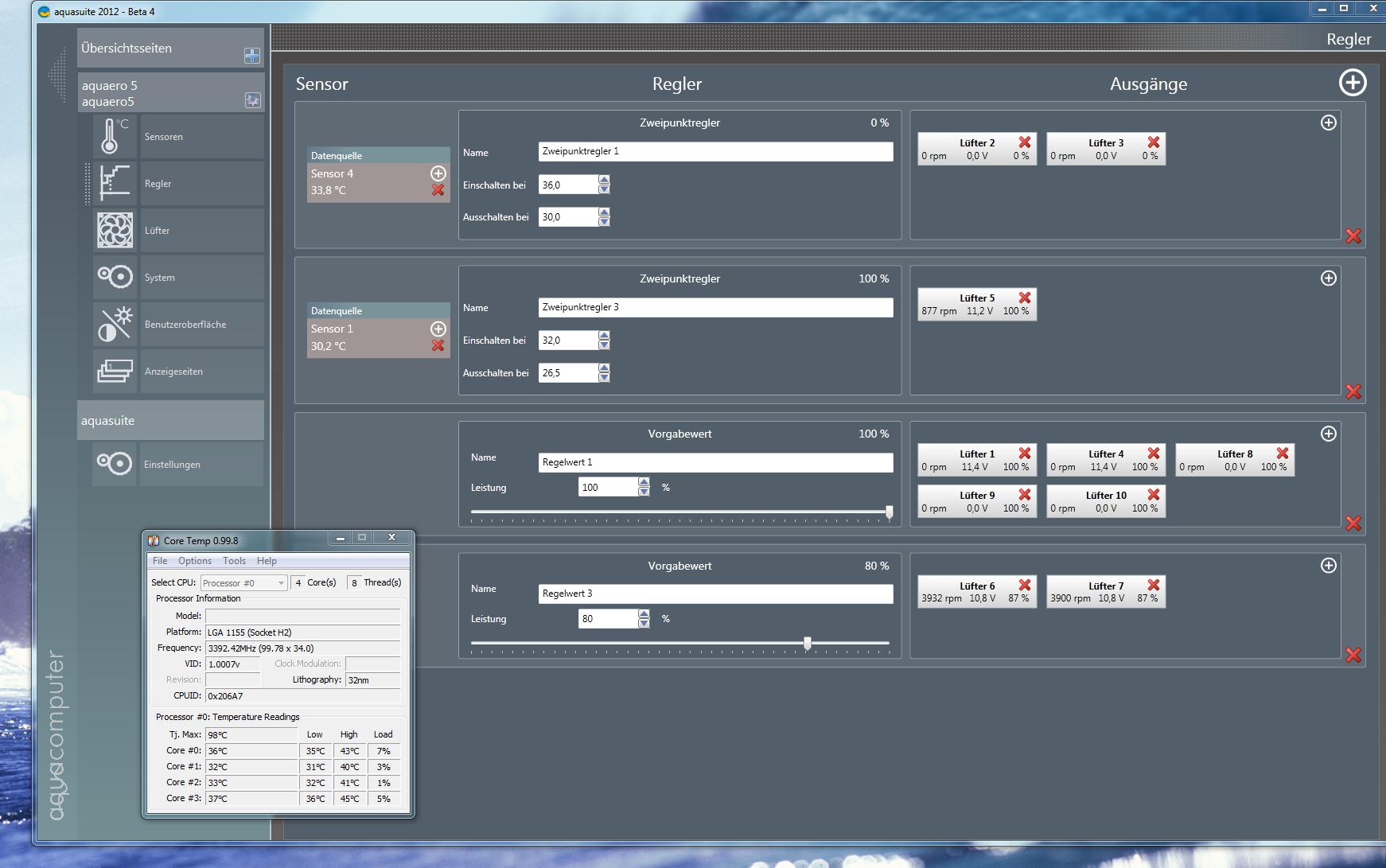Screen dimensions: 1386x868
Task: Add new Übersichtsseiten page
Action: (251, 56)
